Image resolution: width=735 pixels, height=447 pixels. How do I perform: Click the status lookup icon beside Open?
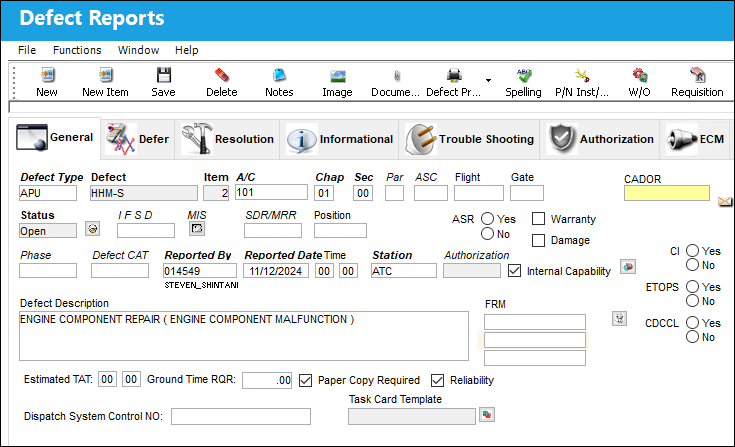(92, 229)
